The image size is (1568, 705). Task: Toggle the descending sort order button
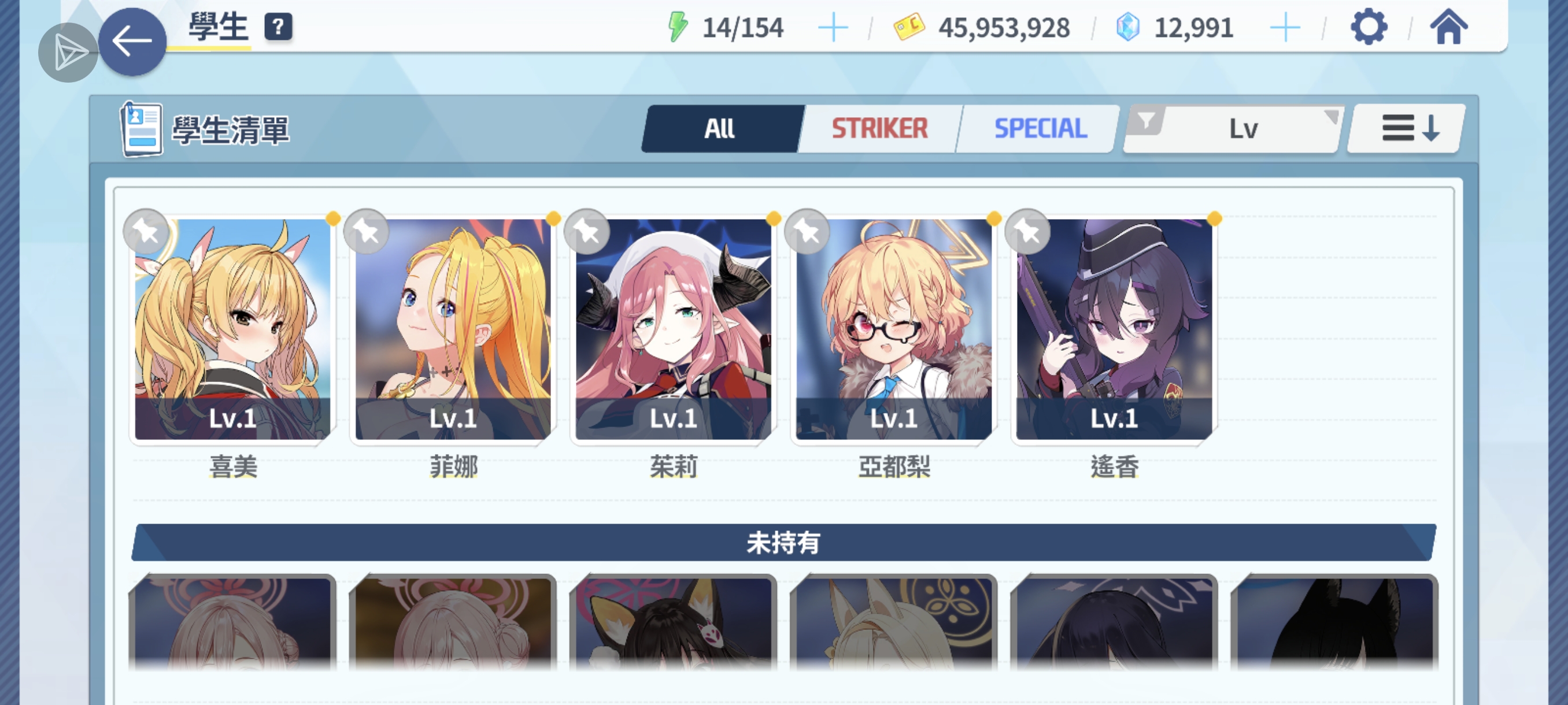coord(1407,129)
